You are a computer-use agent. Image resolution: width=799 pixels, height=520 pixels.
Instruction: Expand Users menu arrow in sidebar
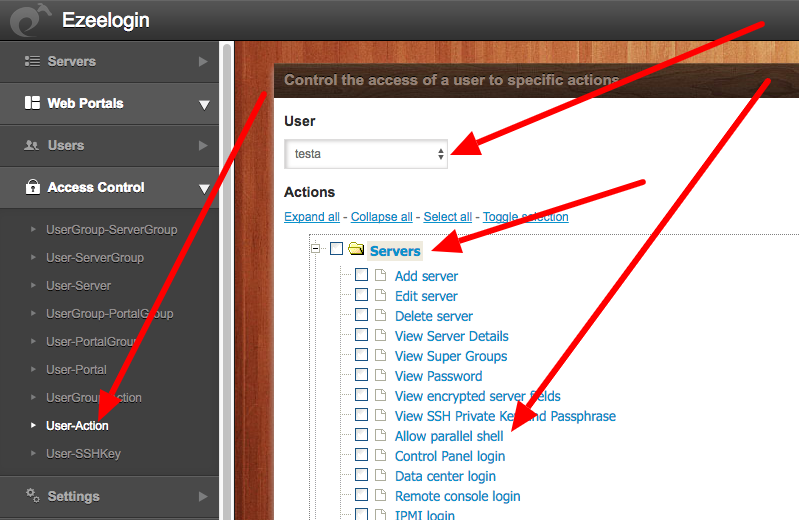(x=203, y=146)
